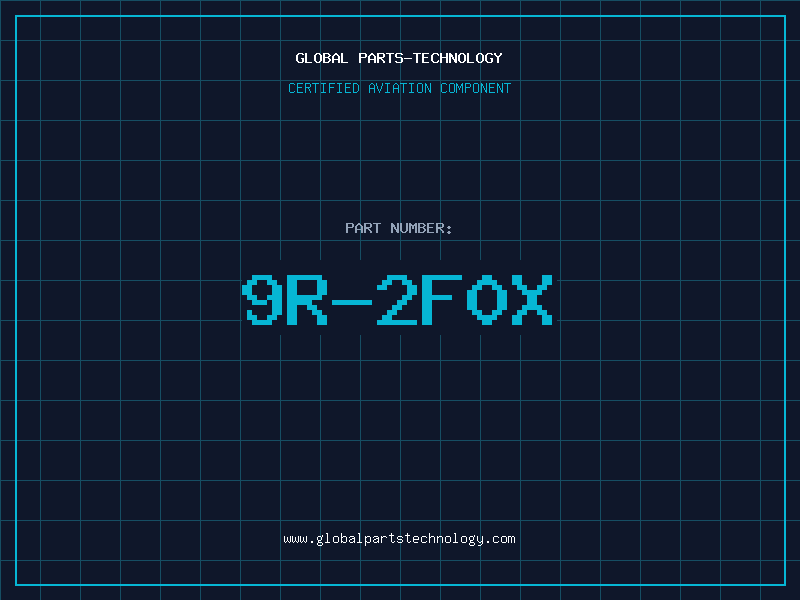
Task: Click the word AVIATION in the subtitle
Action: (400, 88)
